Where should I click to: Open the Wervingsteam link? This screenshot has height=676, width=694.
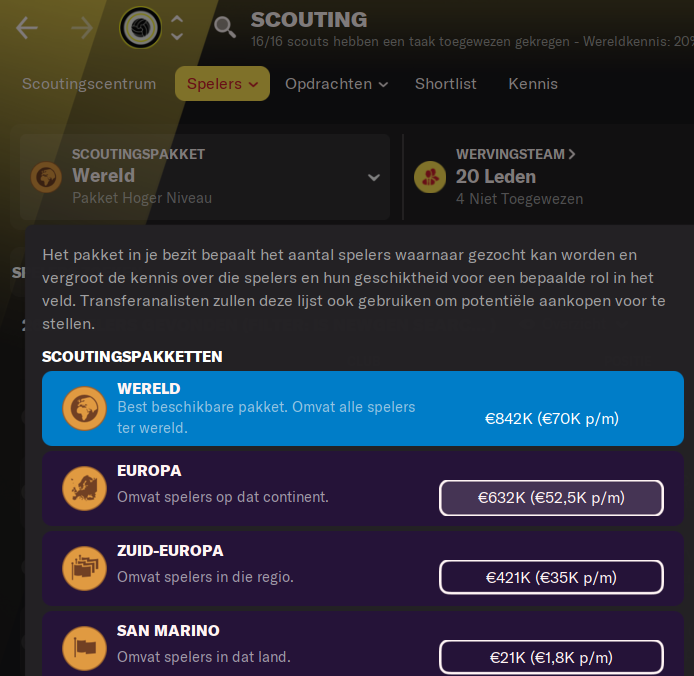click(516, 154)
